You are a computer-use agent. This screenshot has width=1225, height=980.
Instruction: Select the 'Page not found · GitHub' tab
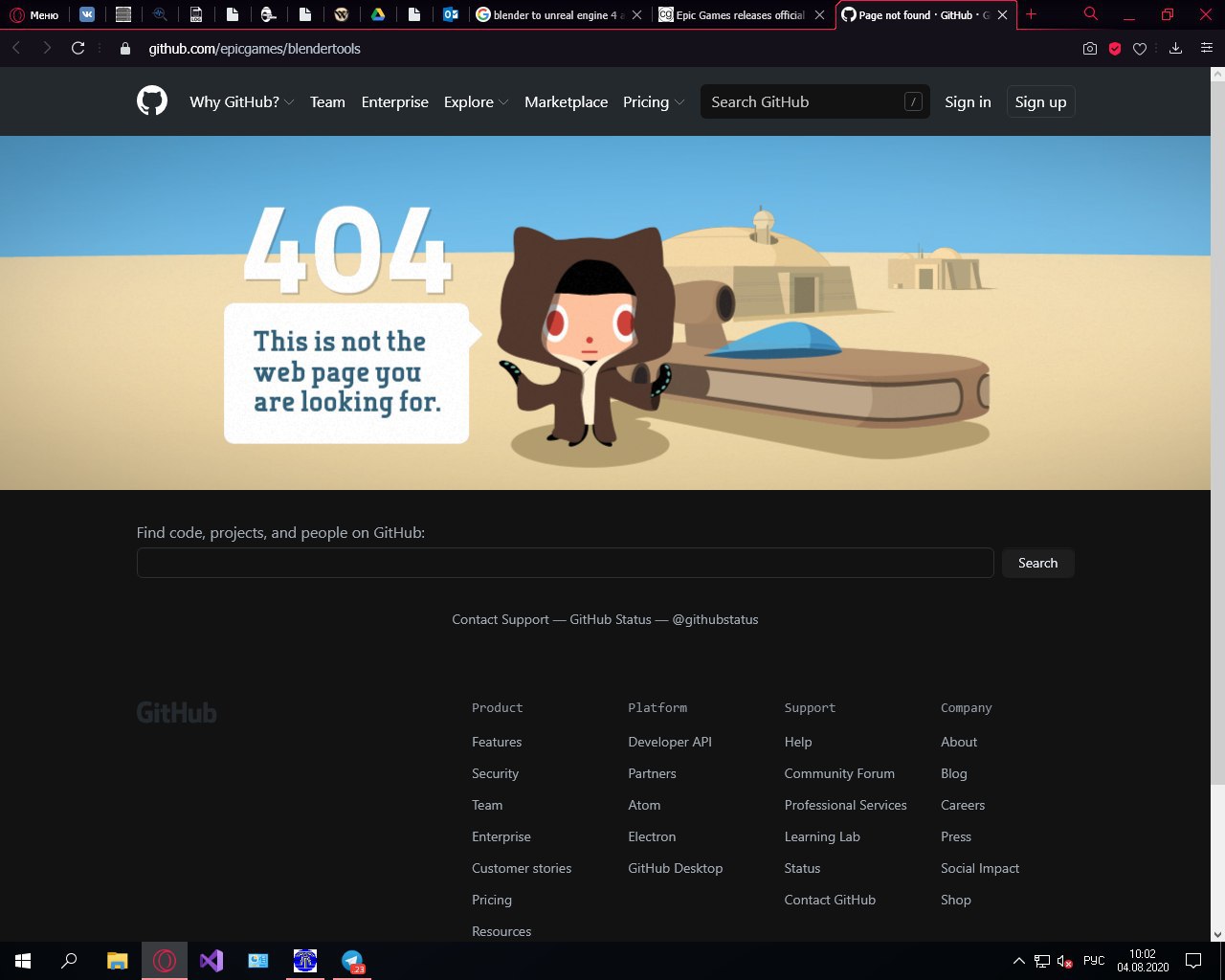tap(924, 14)
